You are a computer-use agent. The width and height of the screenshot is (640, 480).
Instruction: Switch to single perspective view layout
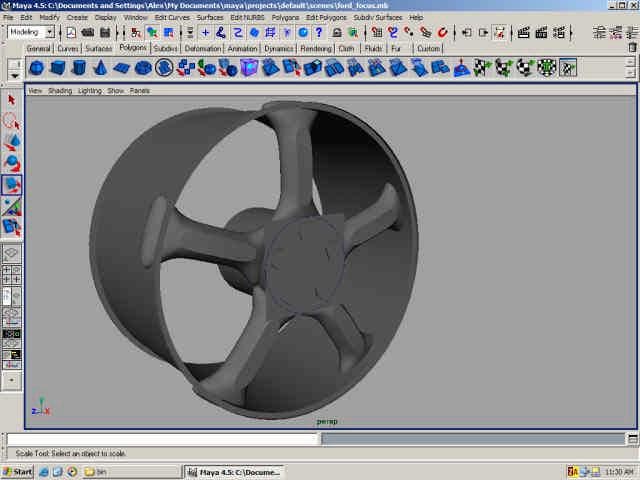click(12, 254)
